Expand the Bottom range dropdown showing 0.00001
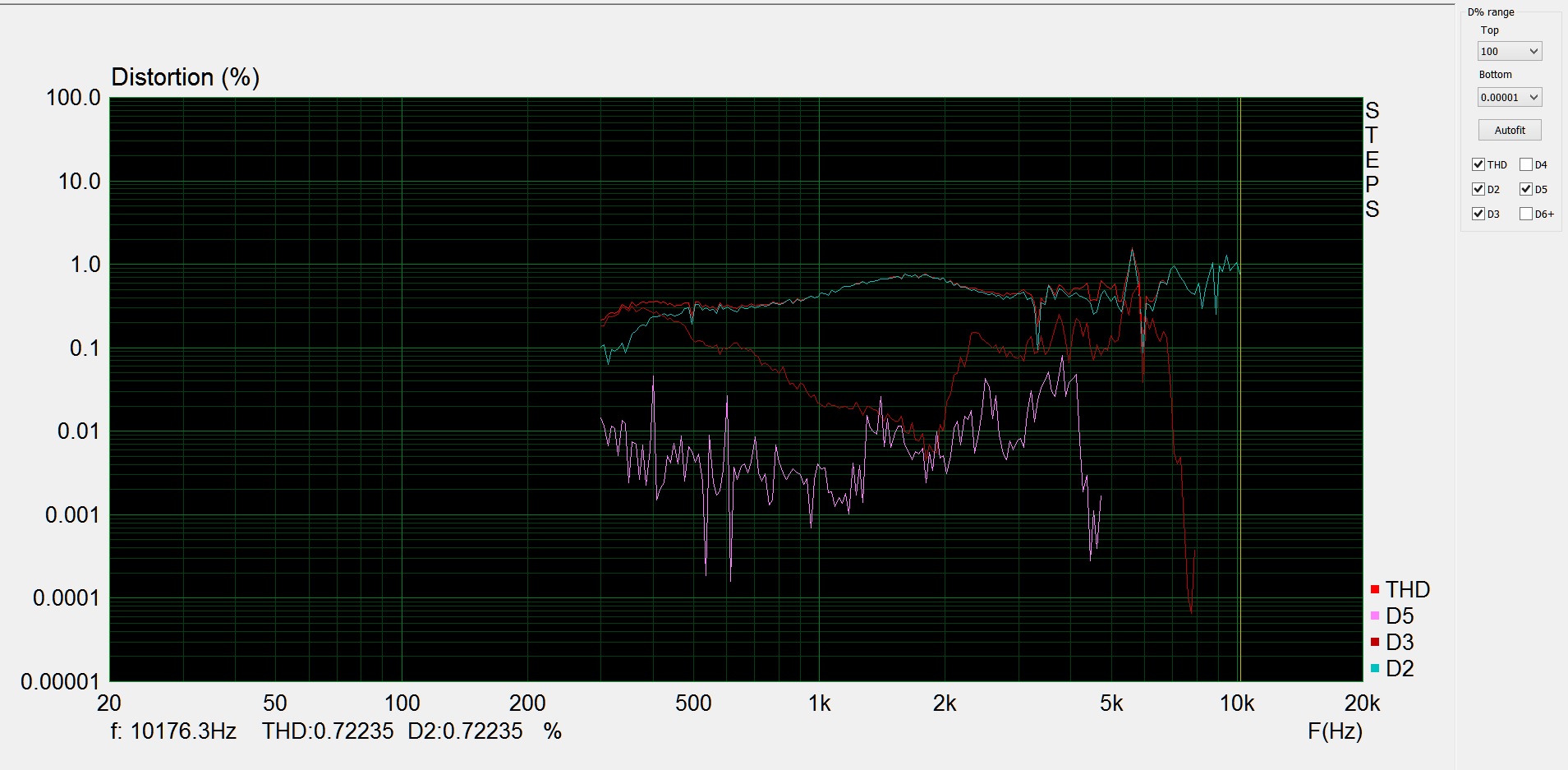The image size is (1568, 770). tap(1509, 98)
